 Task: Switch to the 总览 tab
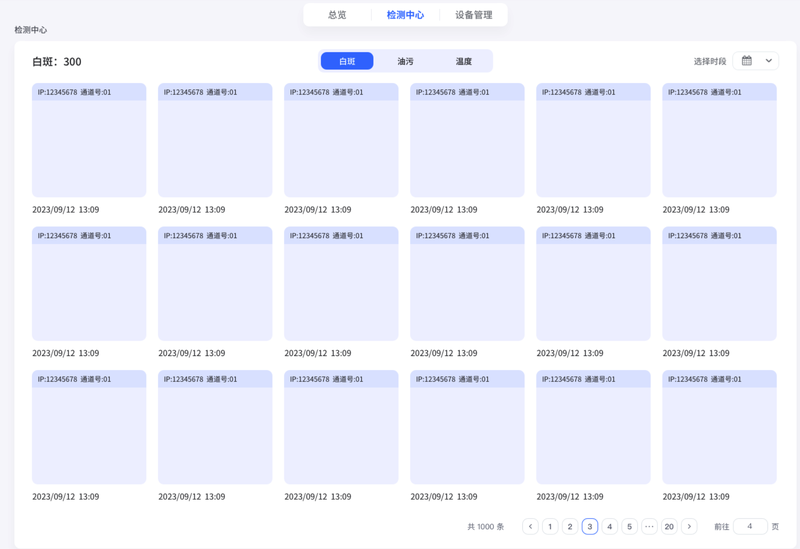coord(337,15)
